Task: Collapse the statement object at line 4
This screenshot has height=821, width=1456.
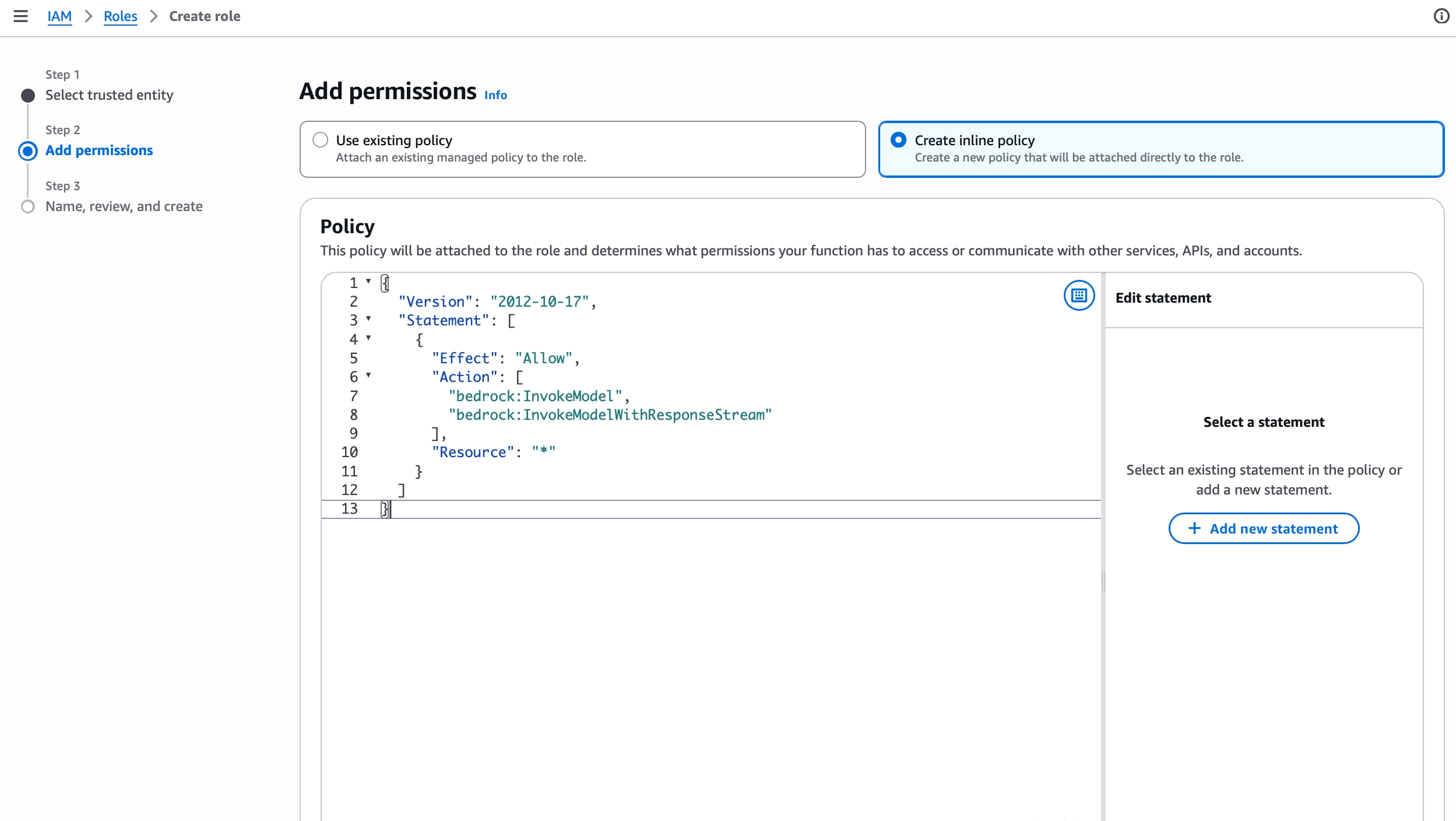Action: point(368,338)
